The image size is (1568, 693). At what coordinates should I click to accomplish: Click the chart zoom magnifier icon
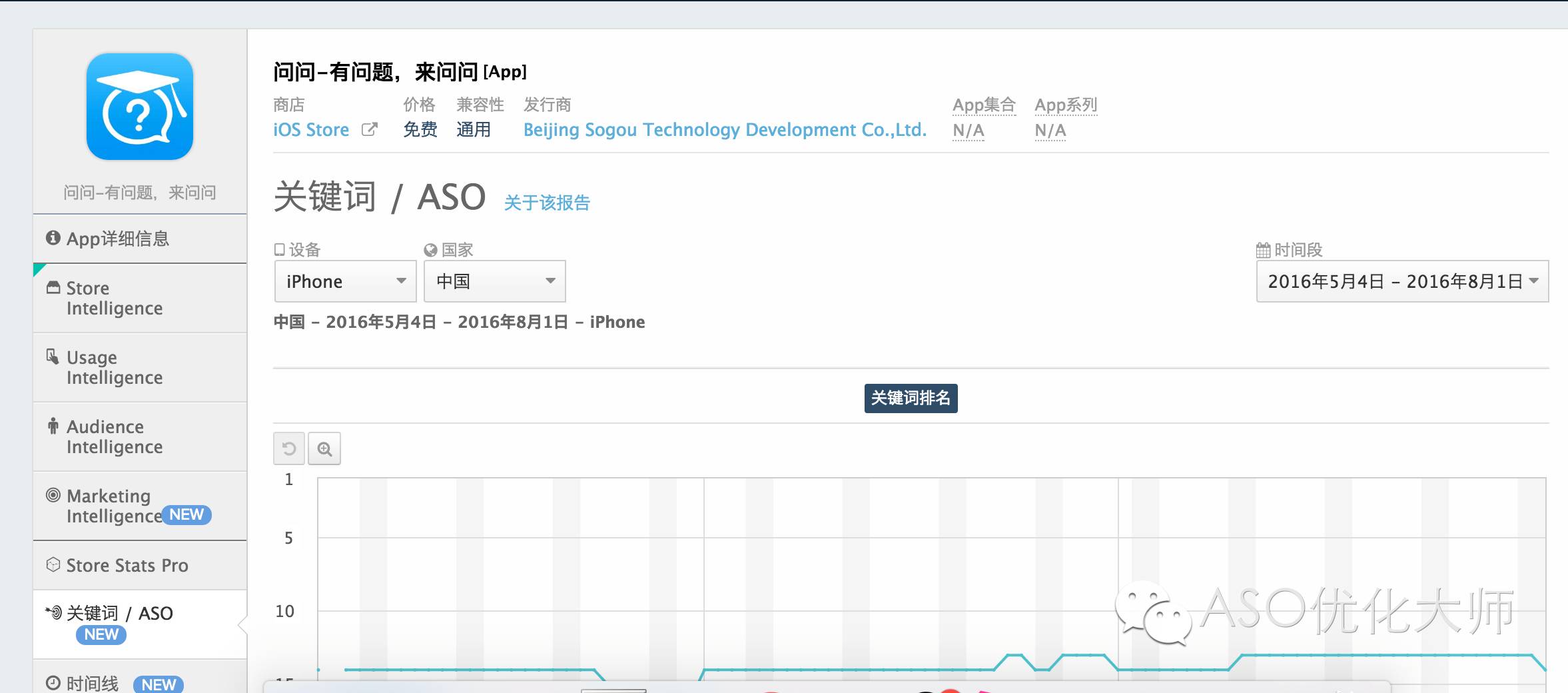click(x=324, y=448)
